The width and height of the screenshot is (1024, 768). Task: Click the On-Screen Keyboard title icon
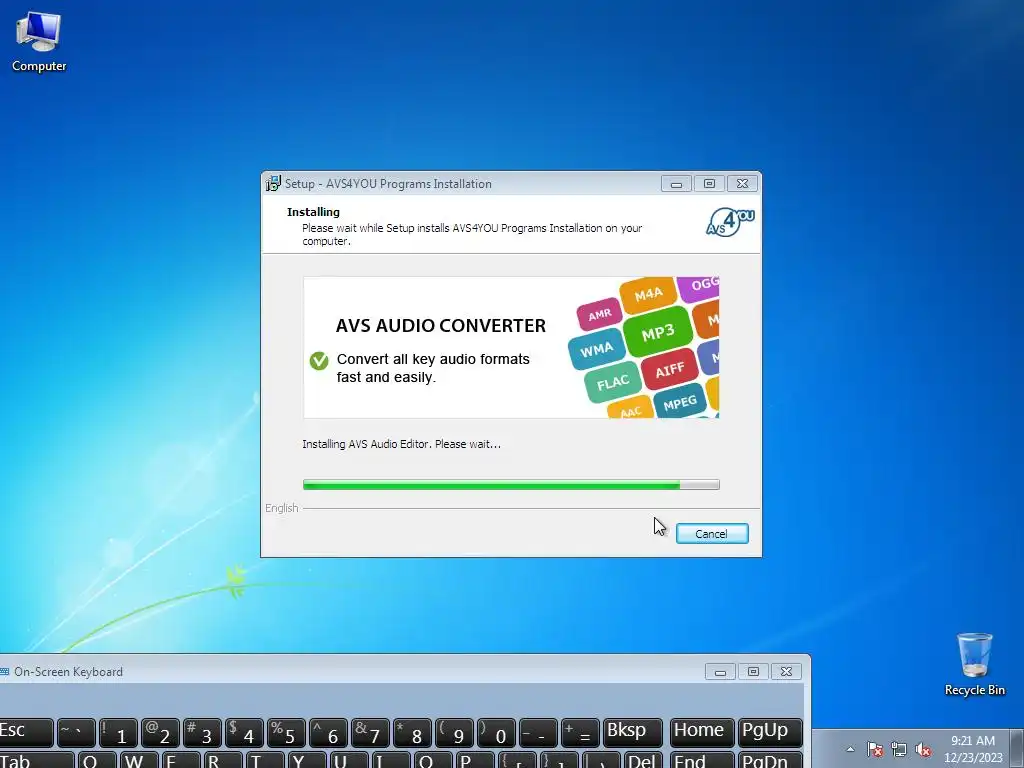5,671
